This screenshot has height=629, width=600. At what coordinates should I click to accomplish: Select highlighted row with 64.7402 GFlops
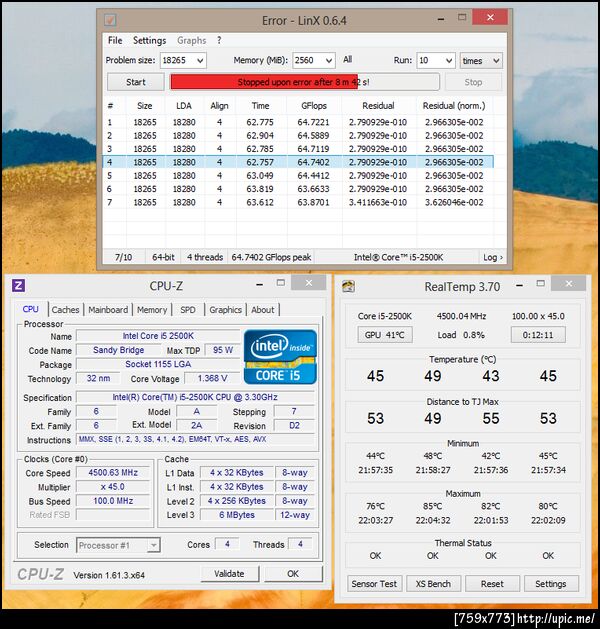[x=298, y=162]
